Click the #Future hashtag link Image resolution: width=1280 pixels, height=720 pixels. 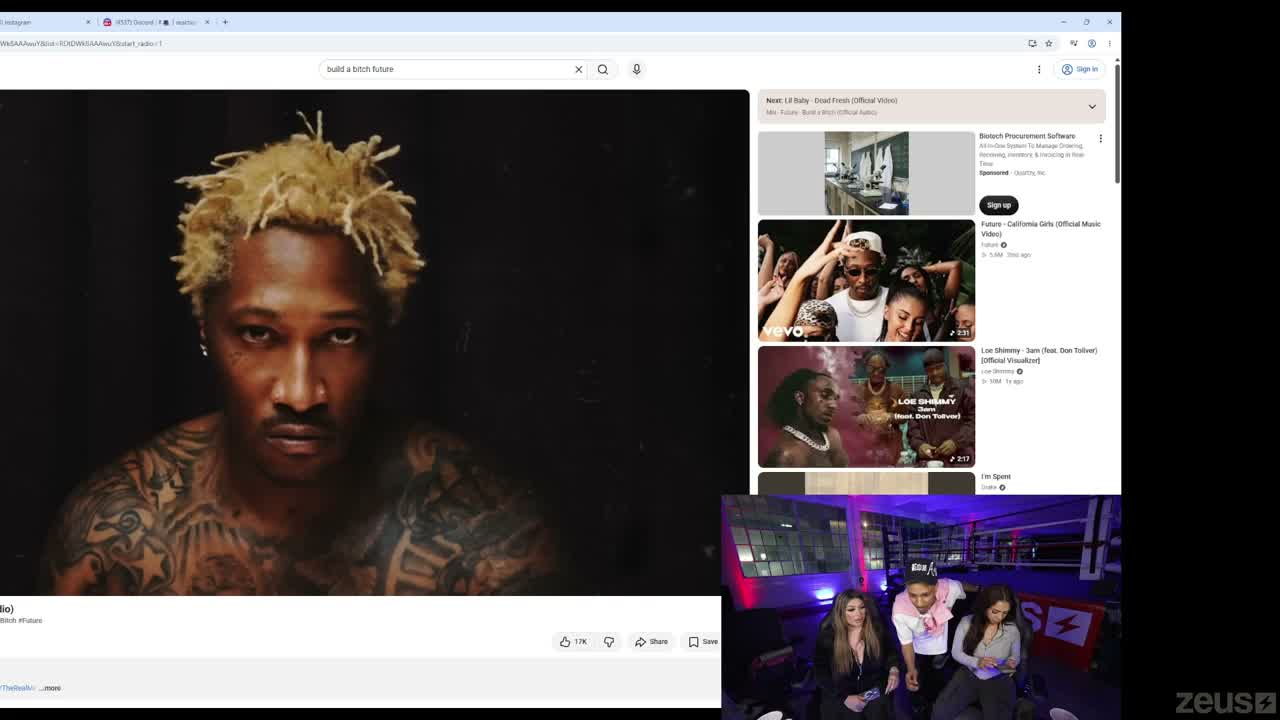(x=30, y=621)
